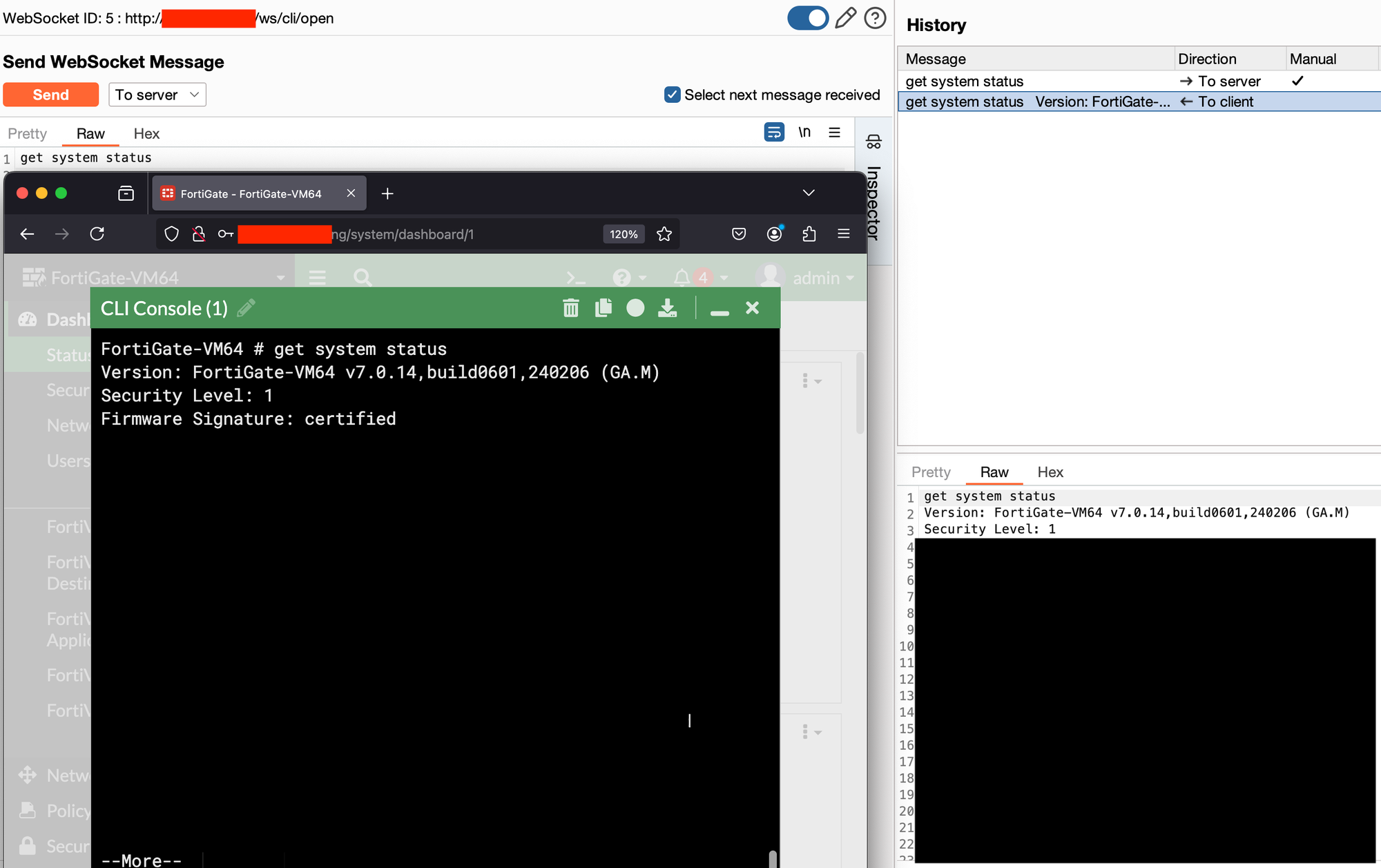Open the To server direction dropdown
1381x868 pixels.
pos(157,95)
